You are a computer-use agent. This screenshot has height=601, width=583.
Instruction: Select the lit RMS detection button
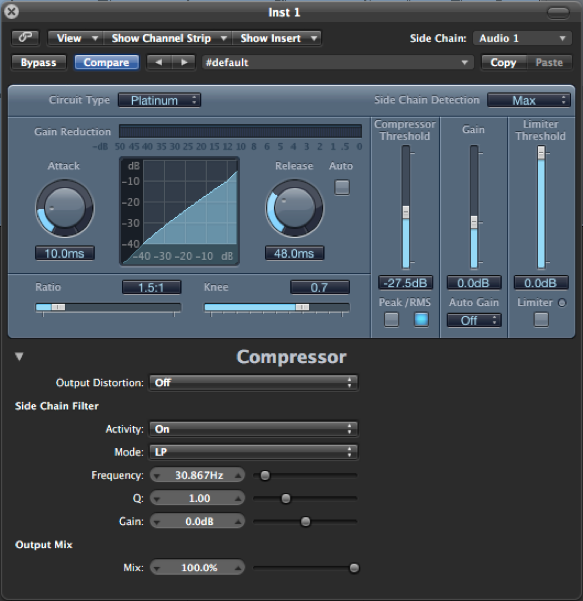click(421, 319)
